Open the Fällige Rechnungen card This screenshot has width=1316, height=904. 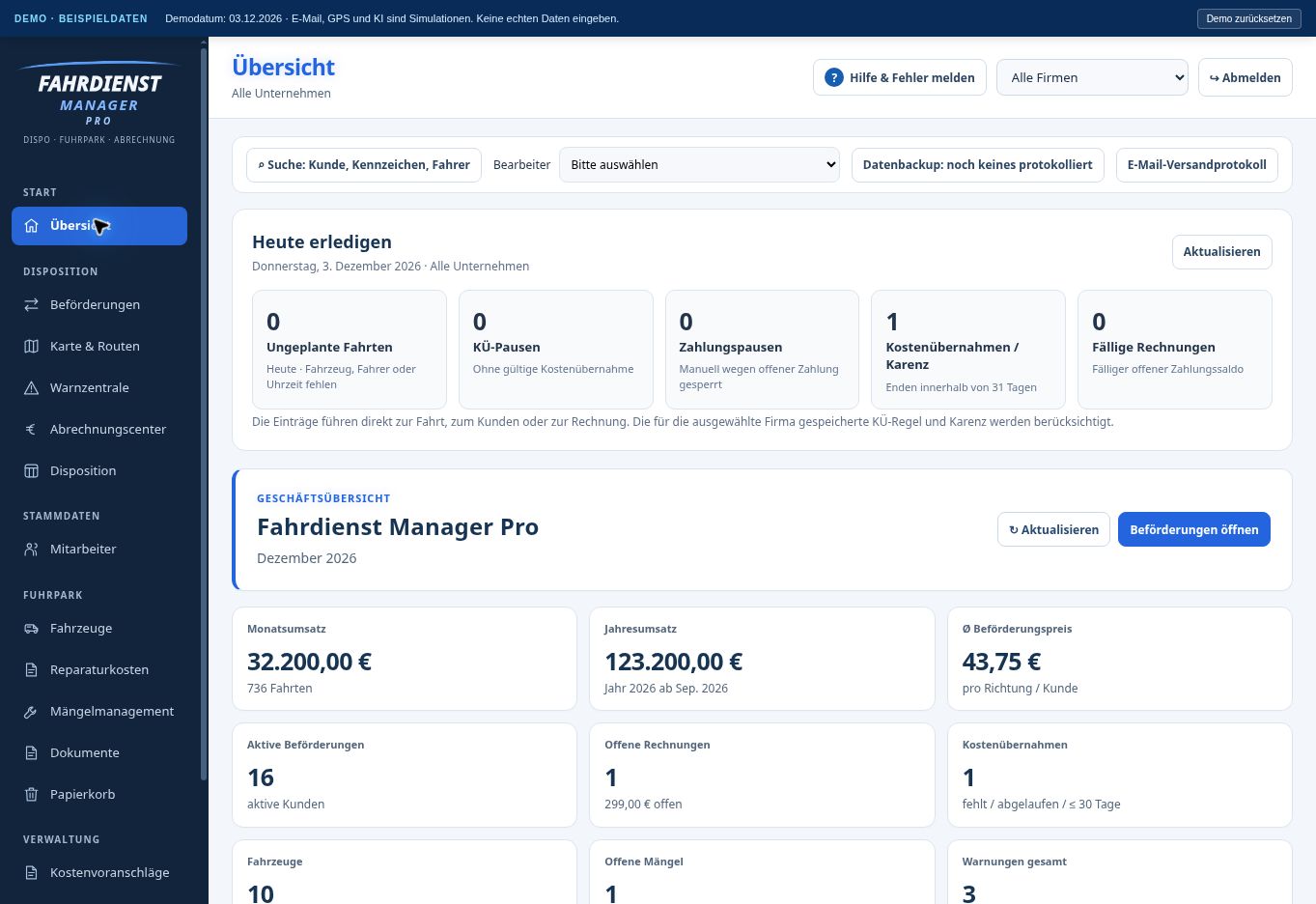[1174, 350]
